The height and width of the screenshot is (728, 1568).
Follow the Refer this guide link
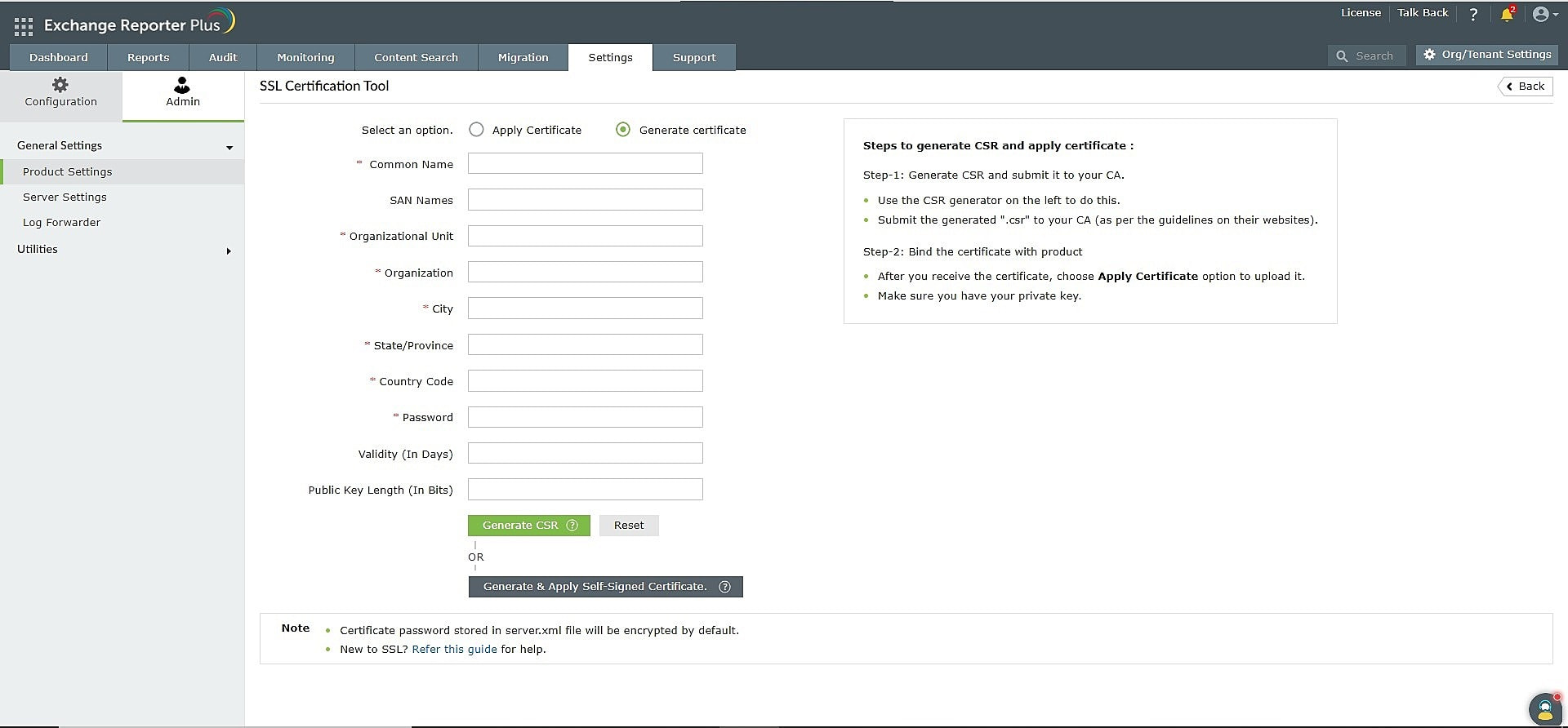pyautogui.click(x=454, y=650)
